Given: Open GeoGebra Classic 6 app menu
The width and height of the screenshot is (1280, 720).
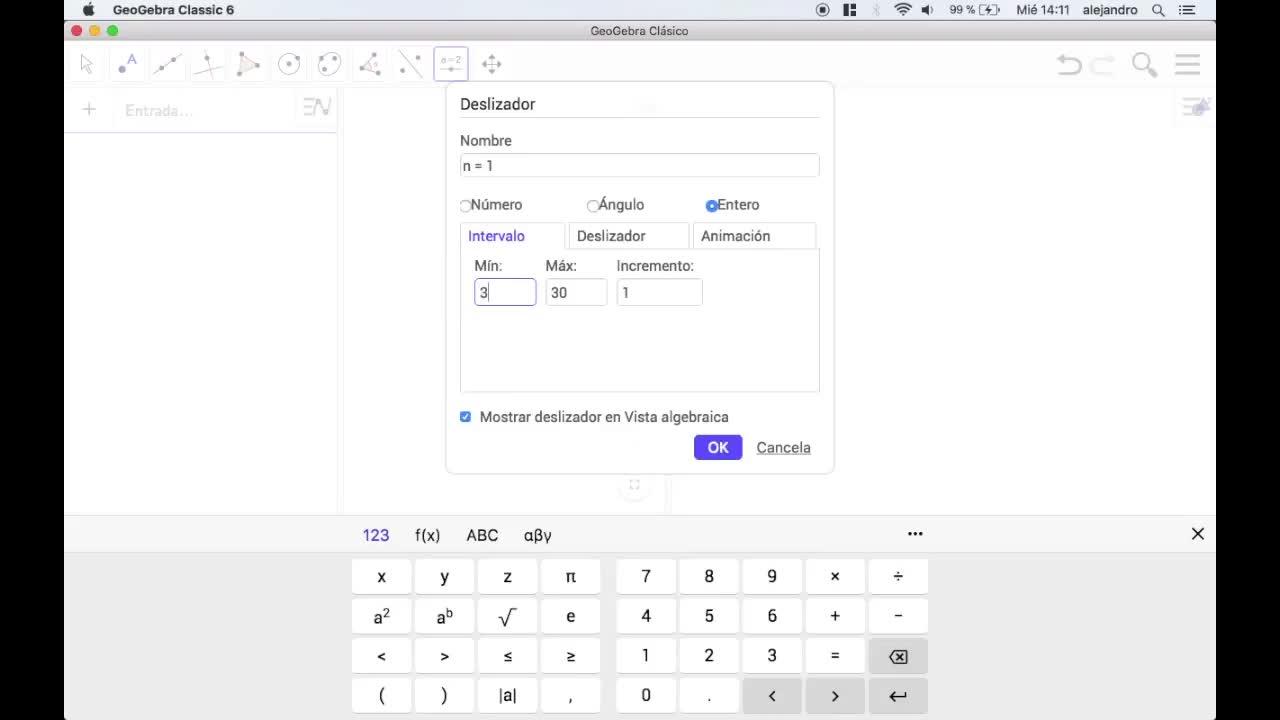Looking at the screenshot, I should click(173, 10).
